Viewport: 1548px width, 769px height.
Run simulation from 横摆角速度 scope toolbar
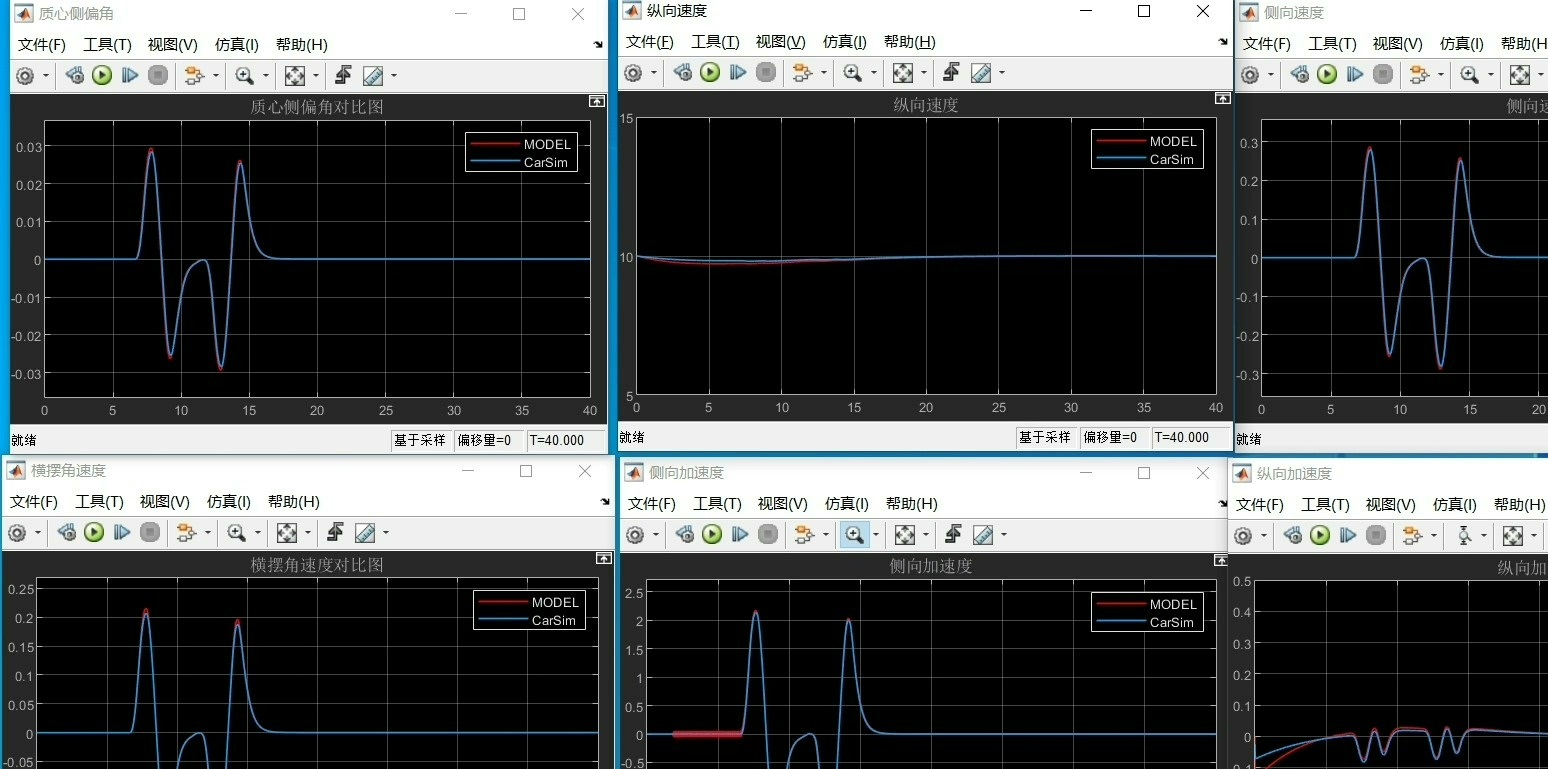pos(94,533)
